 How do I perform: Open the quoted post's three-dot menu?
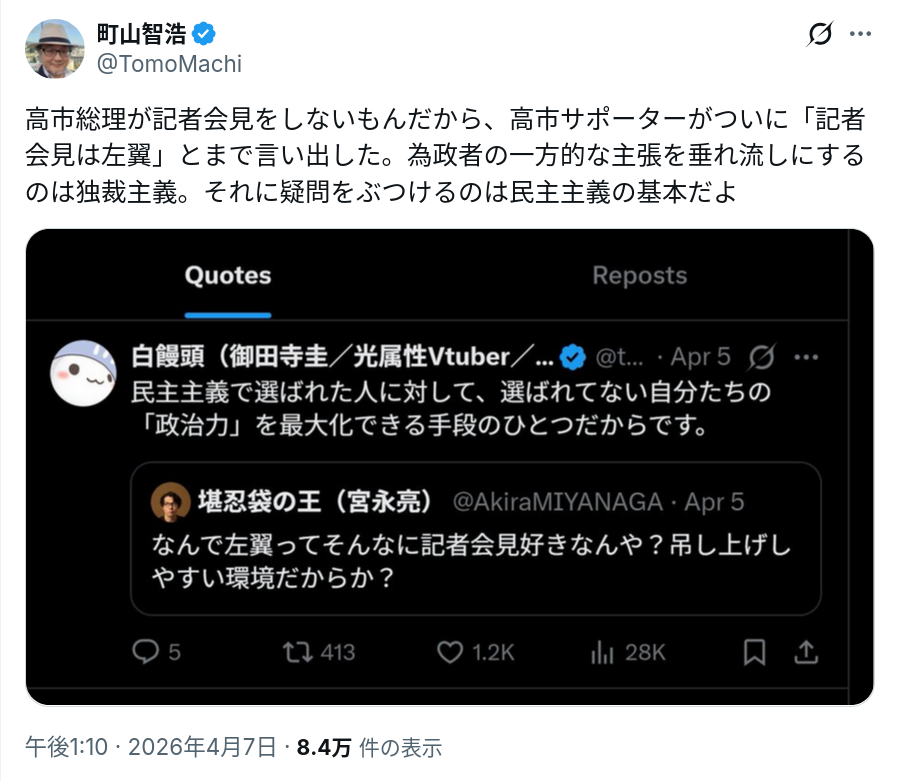806,357
